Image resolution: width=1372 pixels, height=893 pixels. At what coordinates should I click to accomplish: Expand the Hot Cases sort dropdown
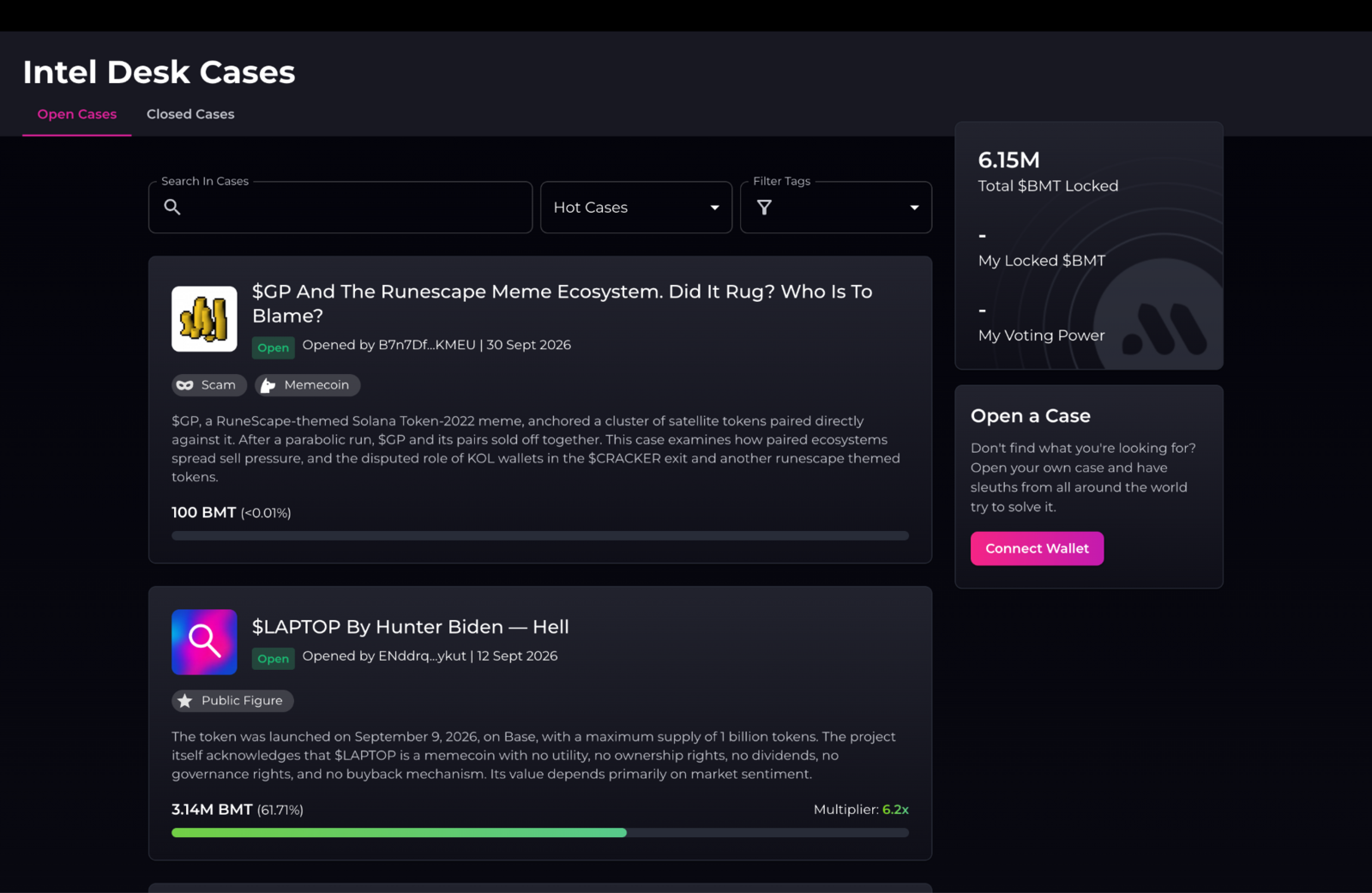[636, 208]
